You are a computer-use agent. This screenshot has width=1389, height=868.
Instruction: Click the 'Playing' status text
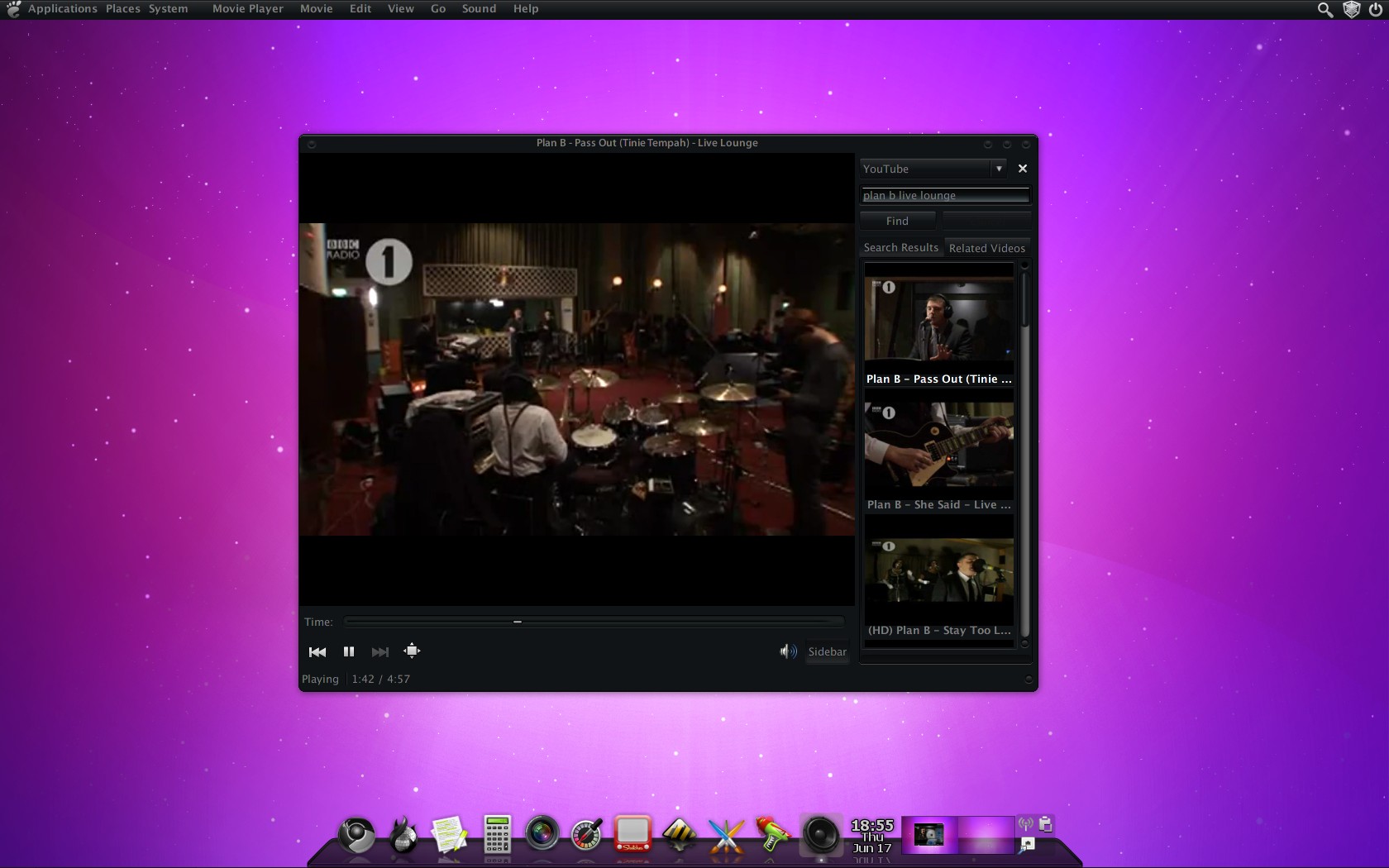(x=320, y=679)
